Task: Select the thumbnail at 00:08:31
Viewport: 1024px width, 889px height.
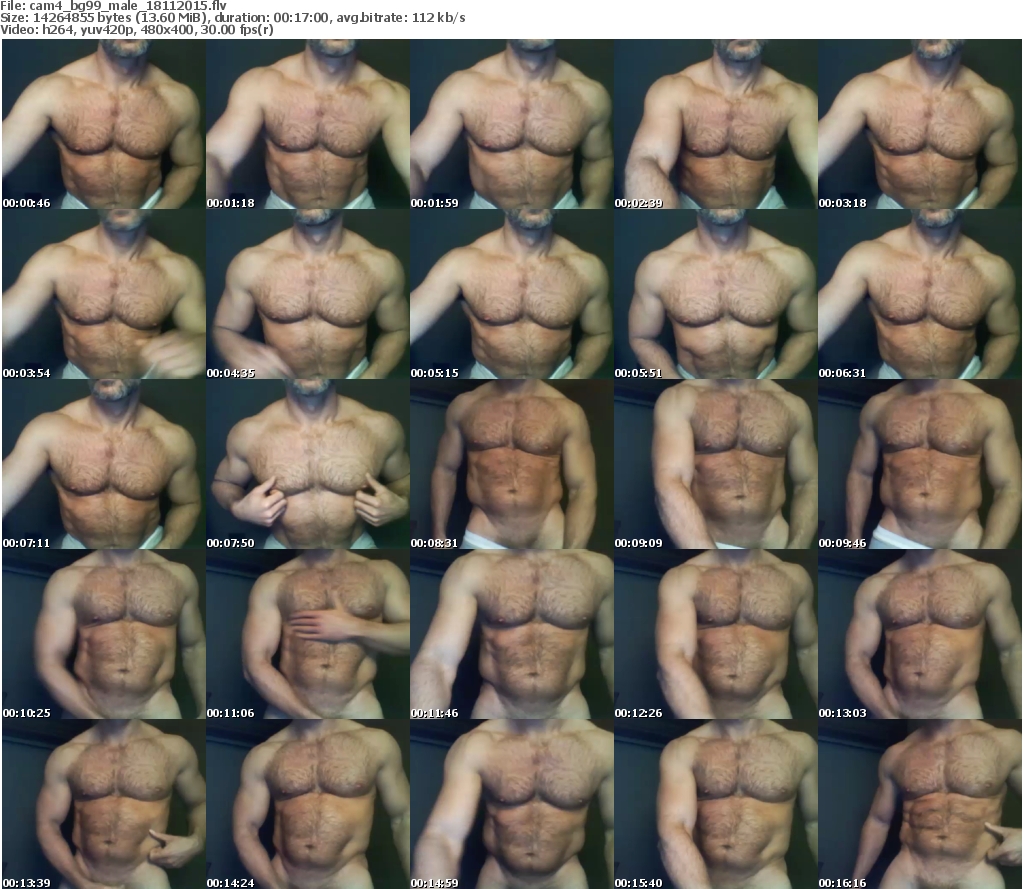Action: [x=511, y=464]
